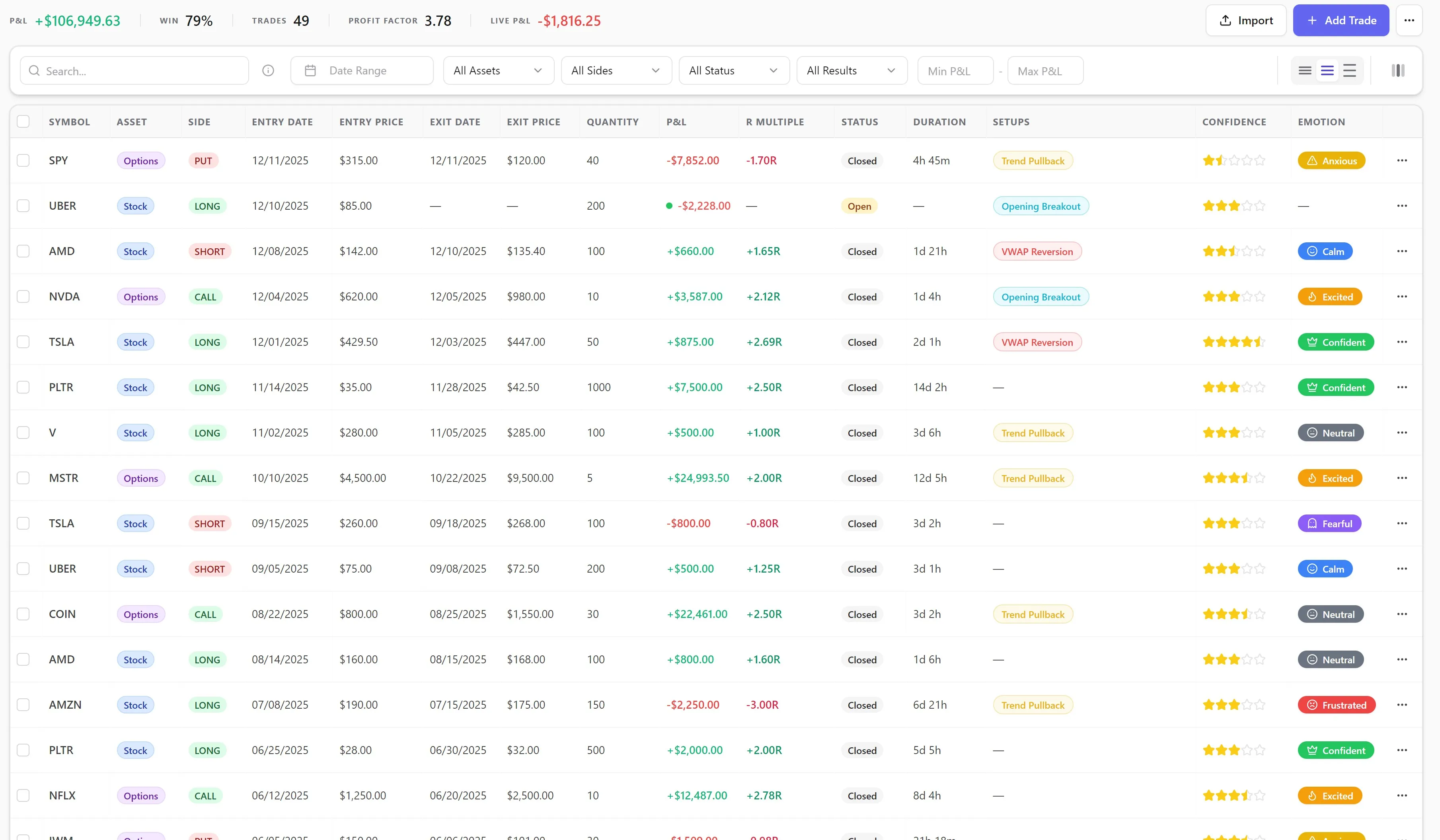Focus the Max P&L input field
1440x840 pixels.
point(1045,71)
